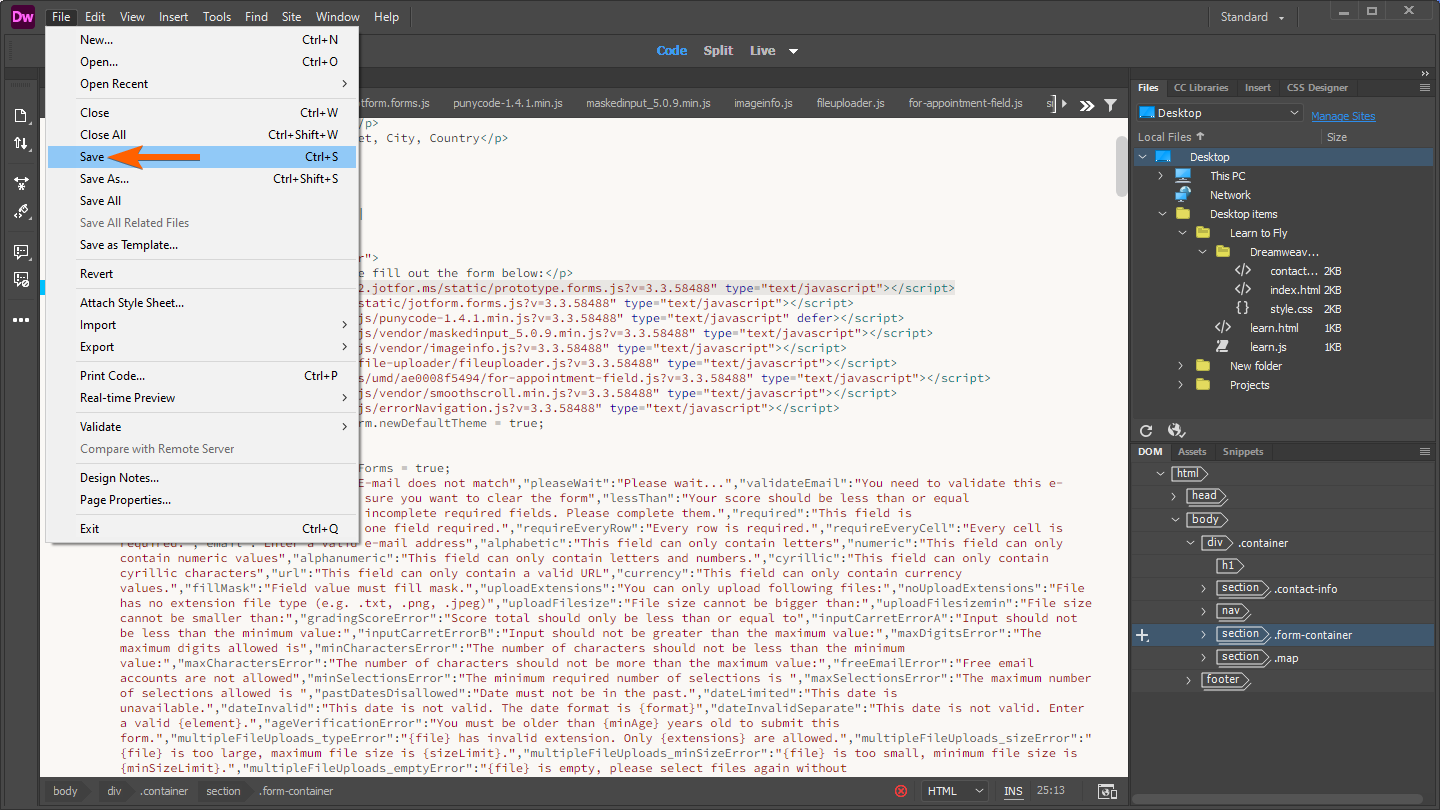Choose Save As... from the File menu

click(x=104, y=179)
